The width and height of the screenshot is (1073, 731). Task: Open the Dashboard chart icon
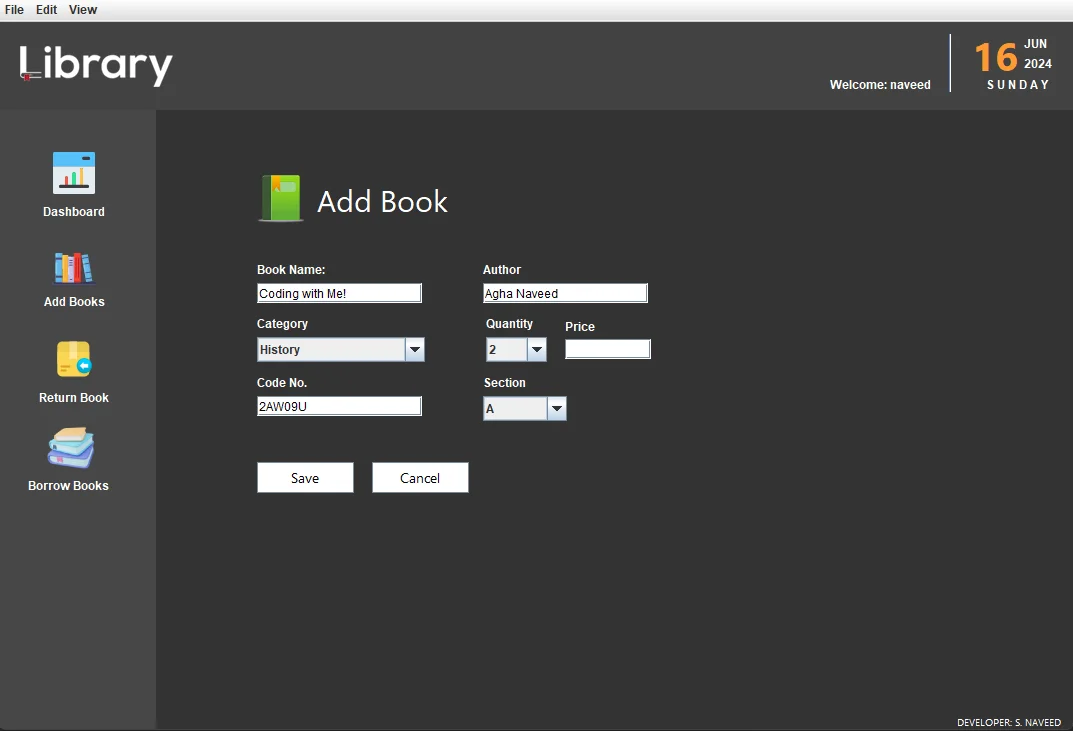(74, 172)
